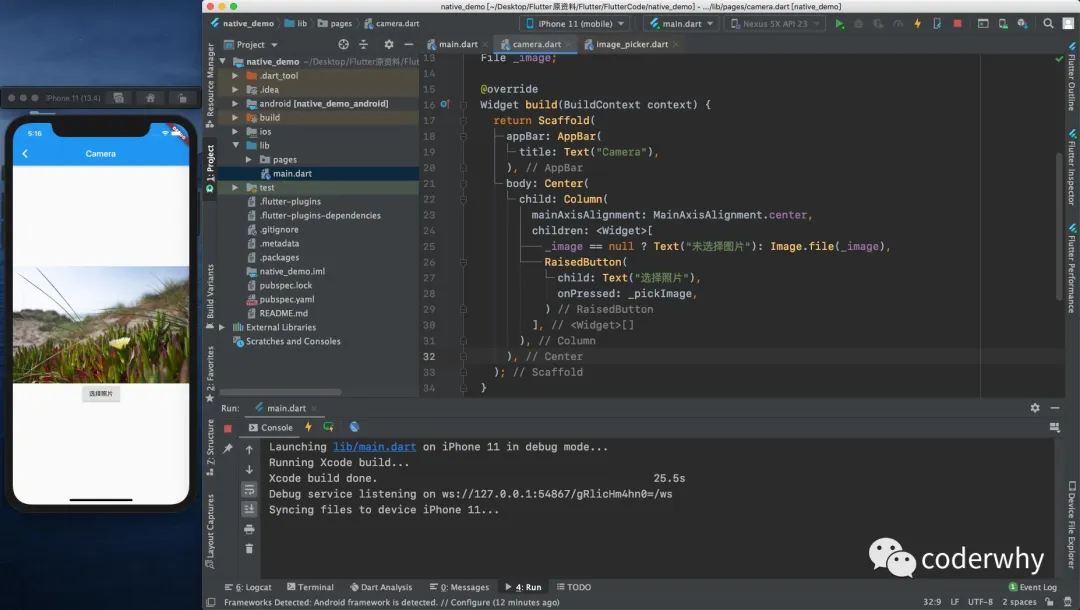1080x610 pixels.
Task: Click the Collapse All icon in Project panel
Action: click(364, 44)
